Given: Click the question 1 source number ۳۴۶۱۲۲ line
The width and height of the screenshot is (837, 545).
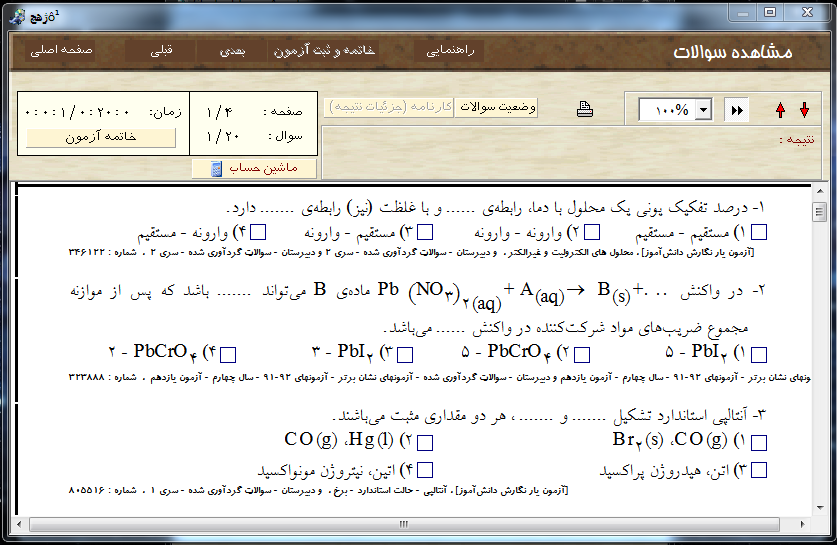Looking at the screenshot, I should 412,252.
